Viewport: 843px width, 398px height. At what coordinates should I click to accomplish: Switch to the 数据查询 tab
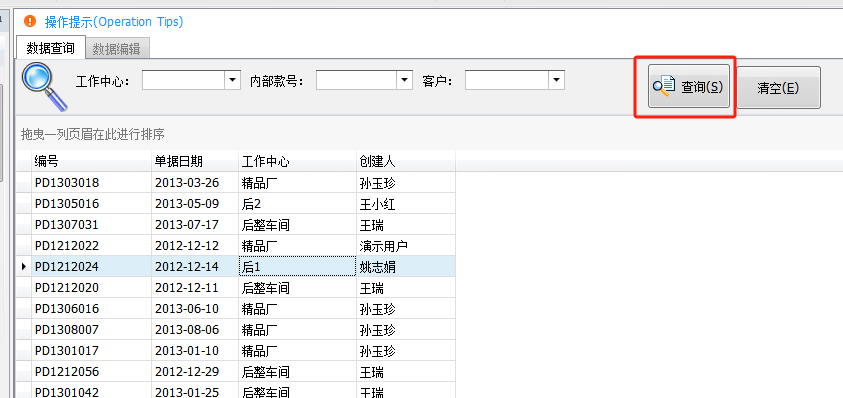tap(51, 48)
